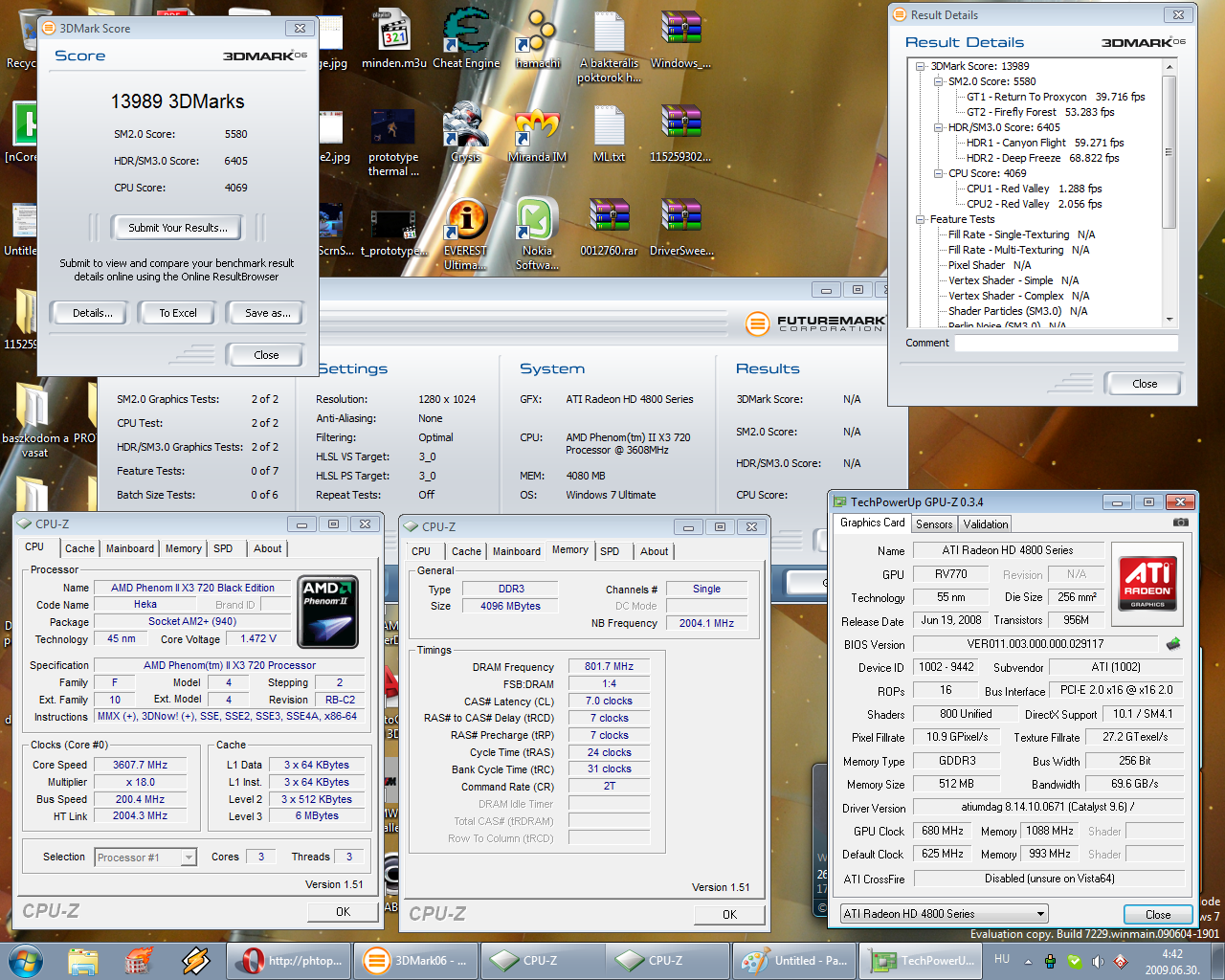Click the Result Details scrollbar up arrow
Screen dimensions: 1225x980
click(1169, 67)
